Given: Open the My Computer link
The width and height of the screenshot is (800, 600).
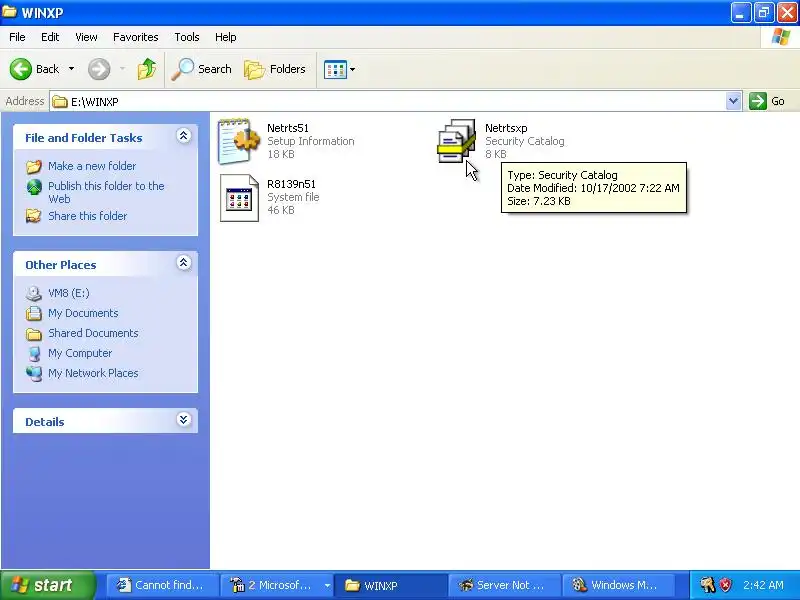Looking at the screenshot, I should pyautogui.click(x=80, y=353).
